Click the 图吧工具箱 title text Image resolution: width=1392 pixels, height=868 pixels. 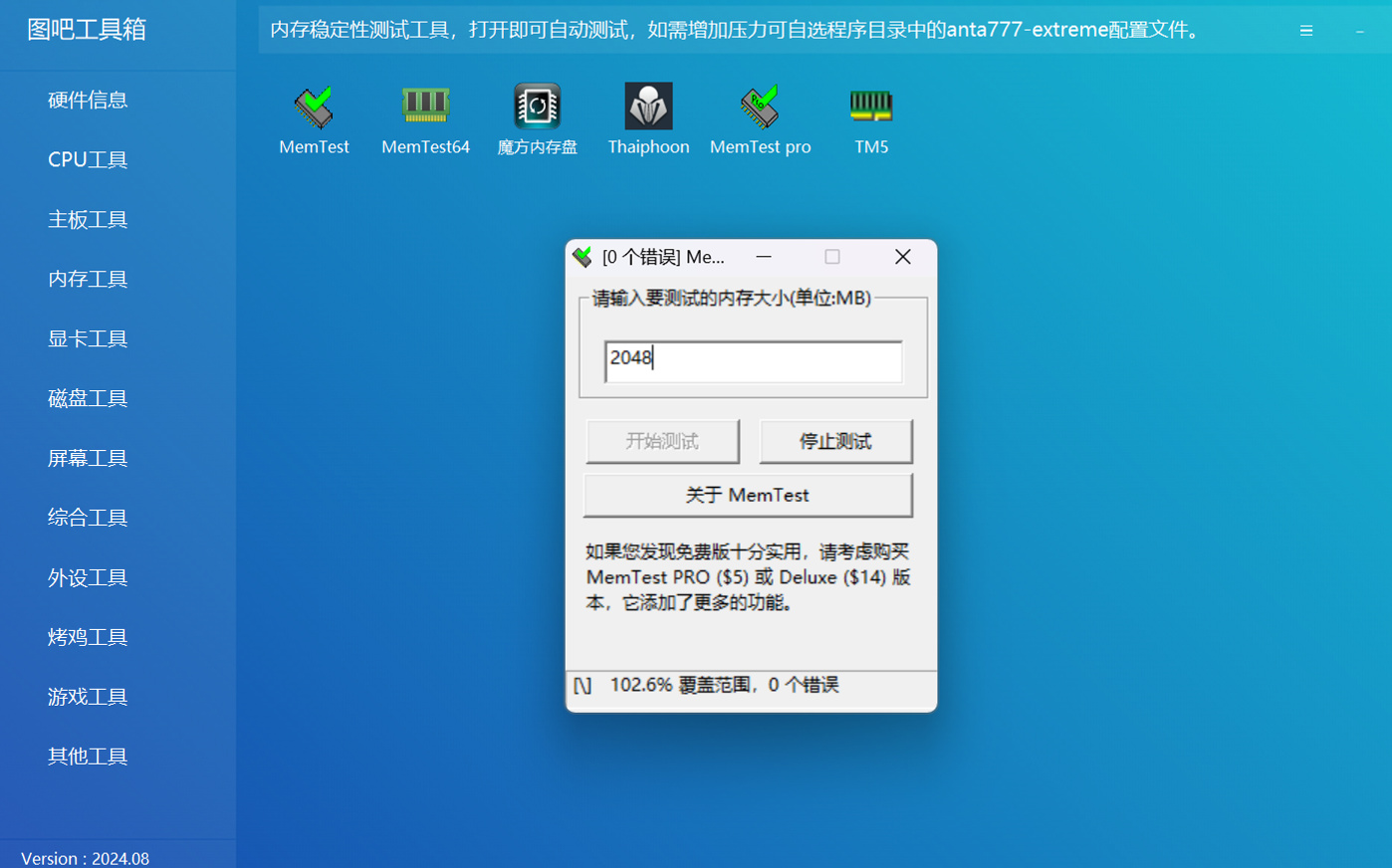[x=87, y=30]
